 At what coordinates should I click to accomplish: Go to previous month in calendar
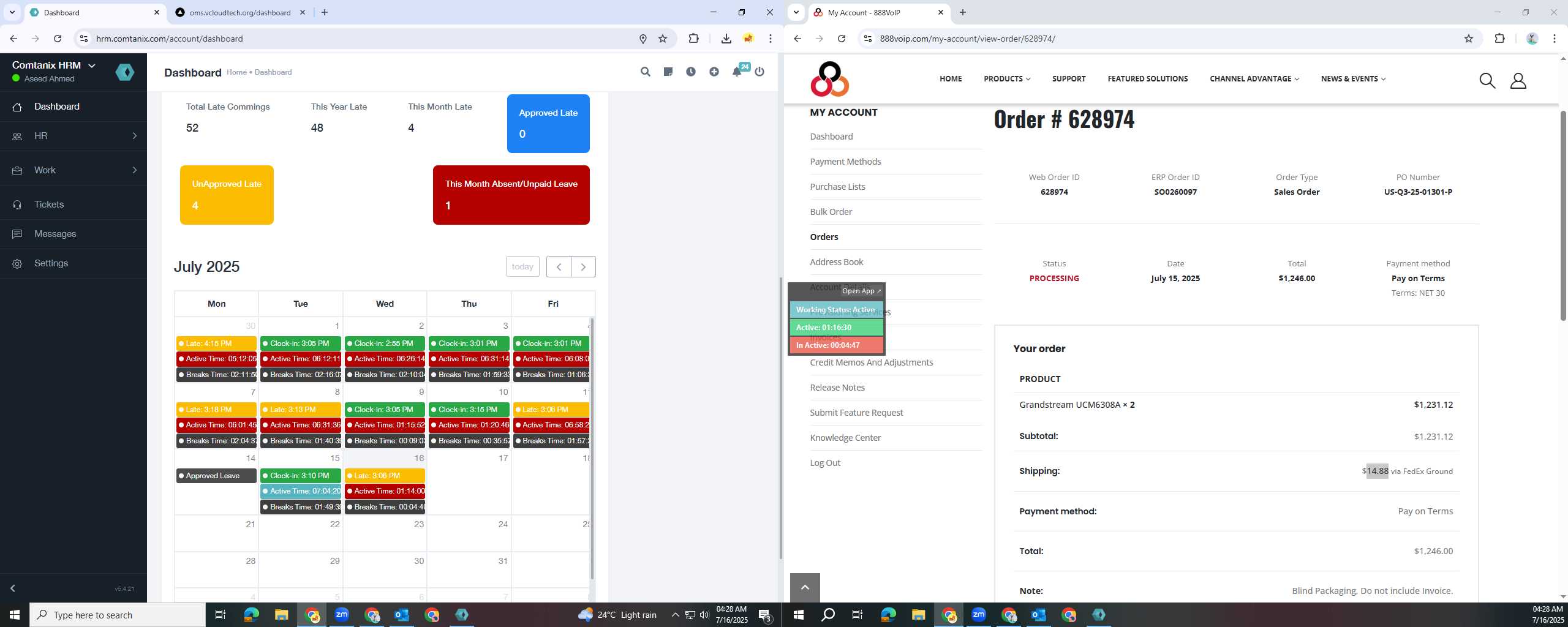click(559, 266)
